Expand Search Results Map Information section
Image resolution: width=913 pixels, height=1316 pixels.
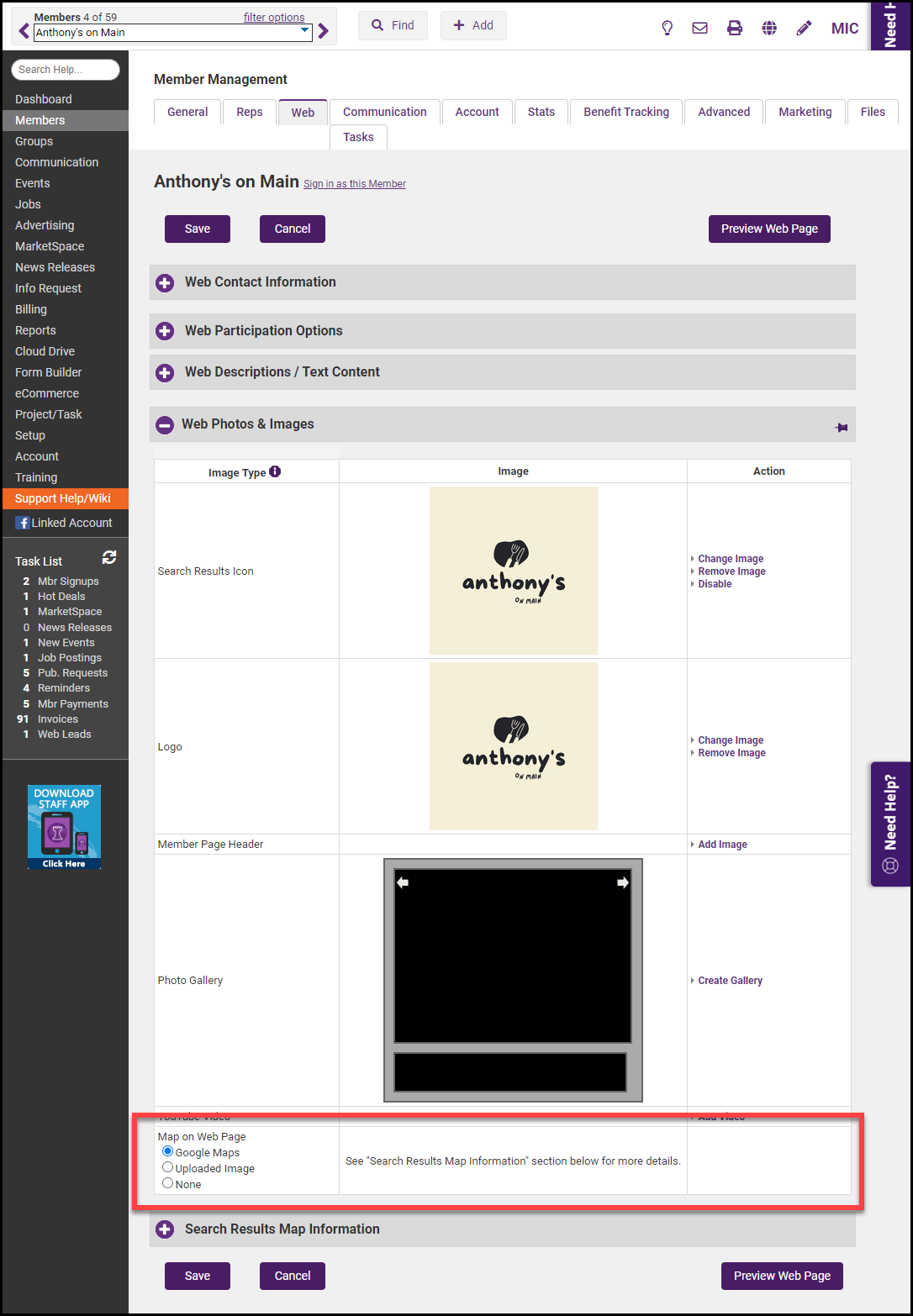click(x=165, y=1229)
